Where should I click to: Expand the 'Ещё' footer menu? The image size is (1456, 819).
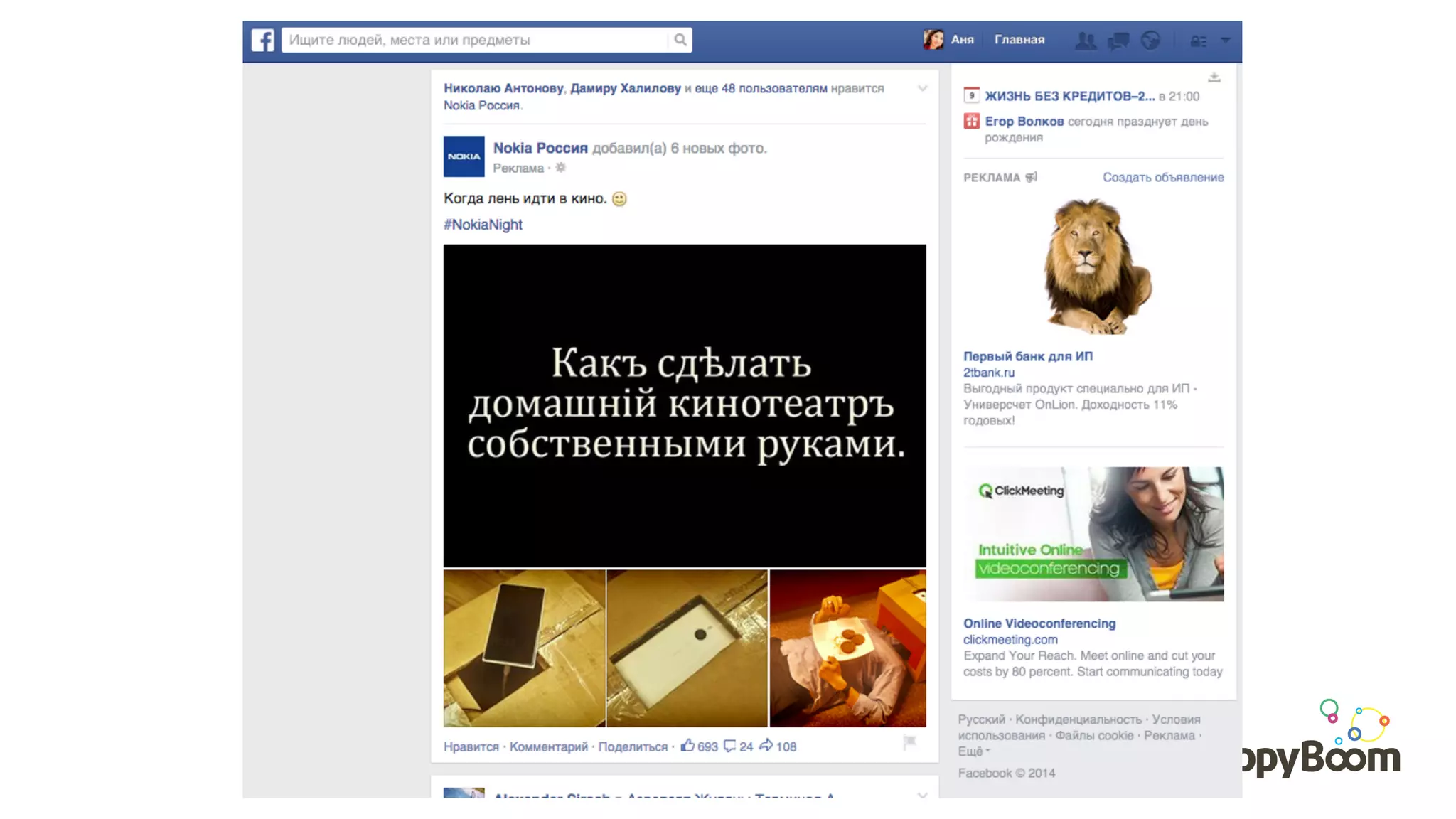[x=973, y=751]
